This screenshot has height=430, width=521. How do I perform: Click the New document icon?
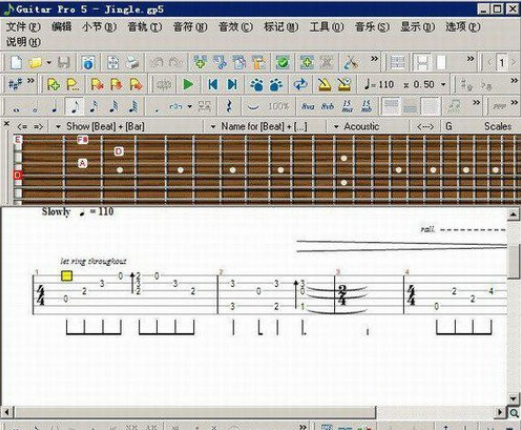[16, 63]
